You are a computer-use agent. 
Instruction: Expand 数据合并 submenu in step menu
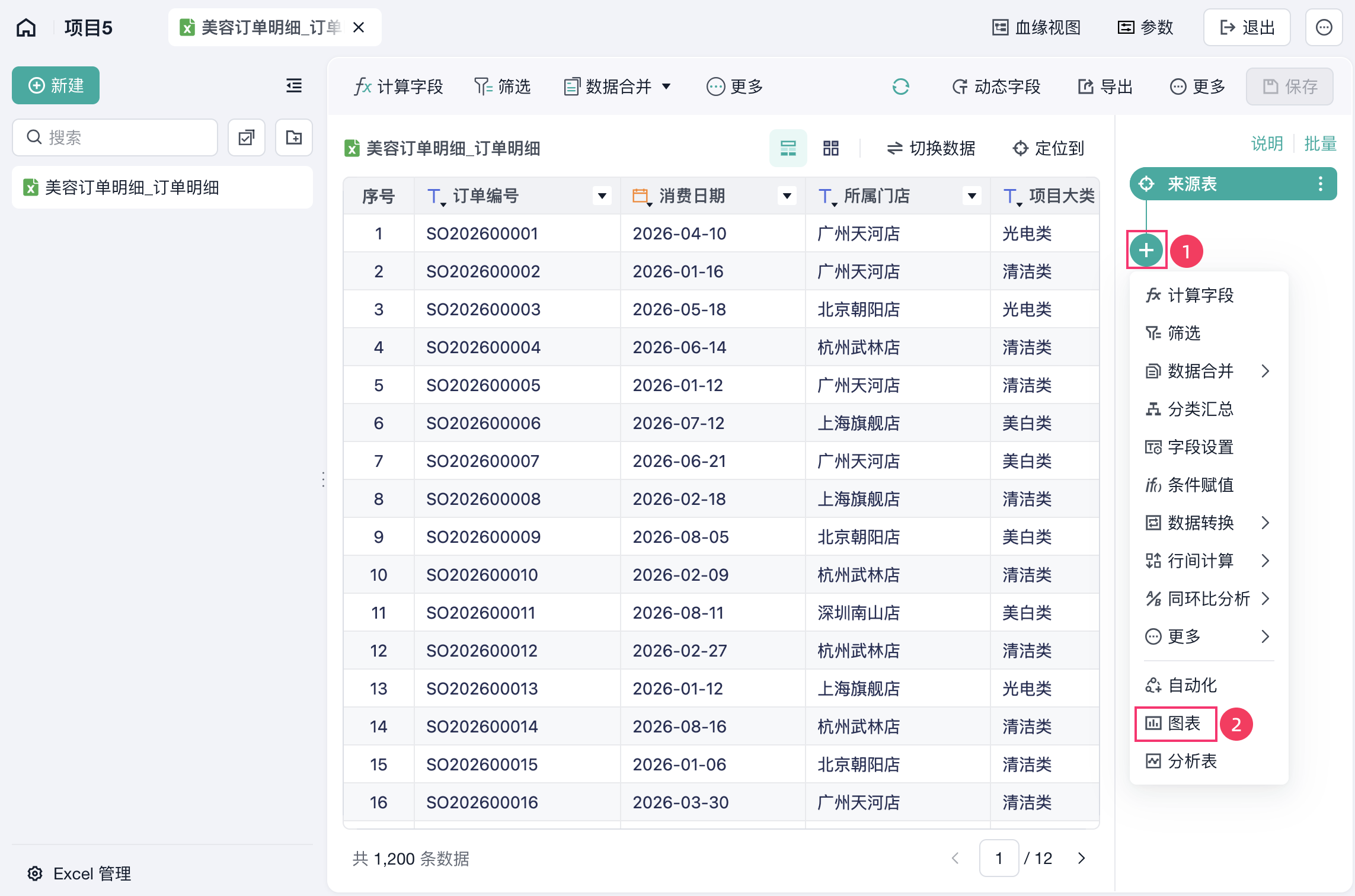tap(1209, 371)
